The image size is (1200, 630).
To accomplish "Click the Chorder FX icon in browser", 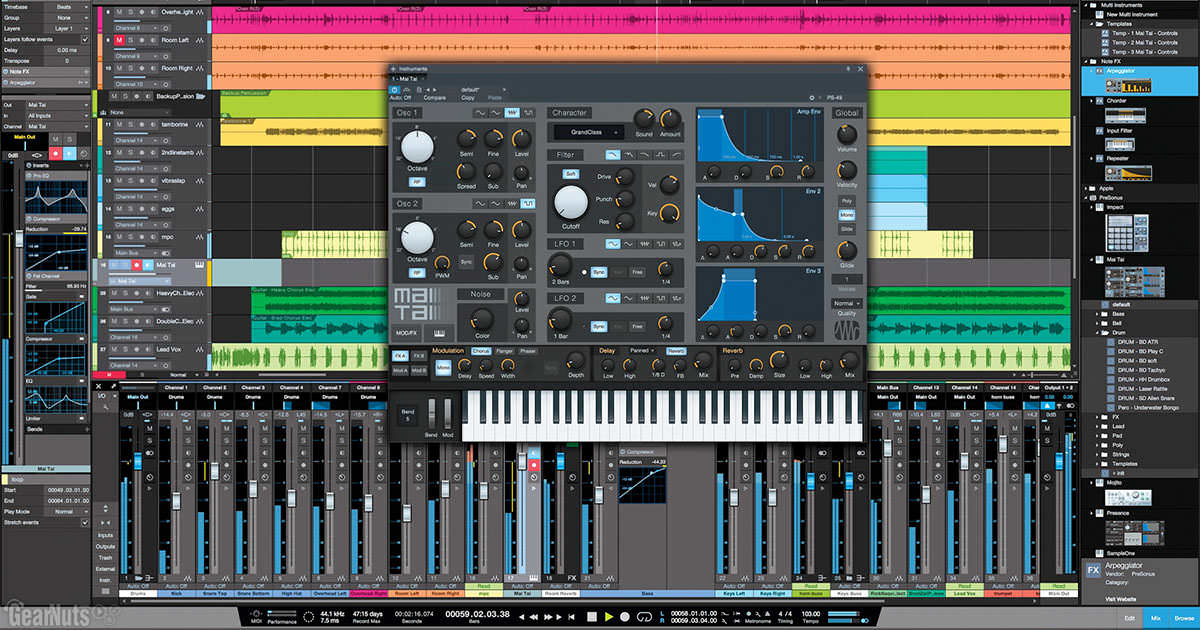I will click(1099, 100).
